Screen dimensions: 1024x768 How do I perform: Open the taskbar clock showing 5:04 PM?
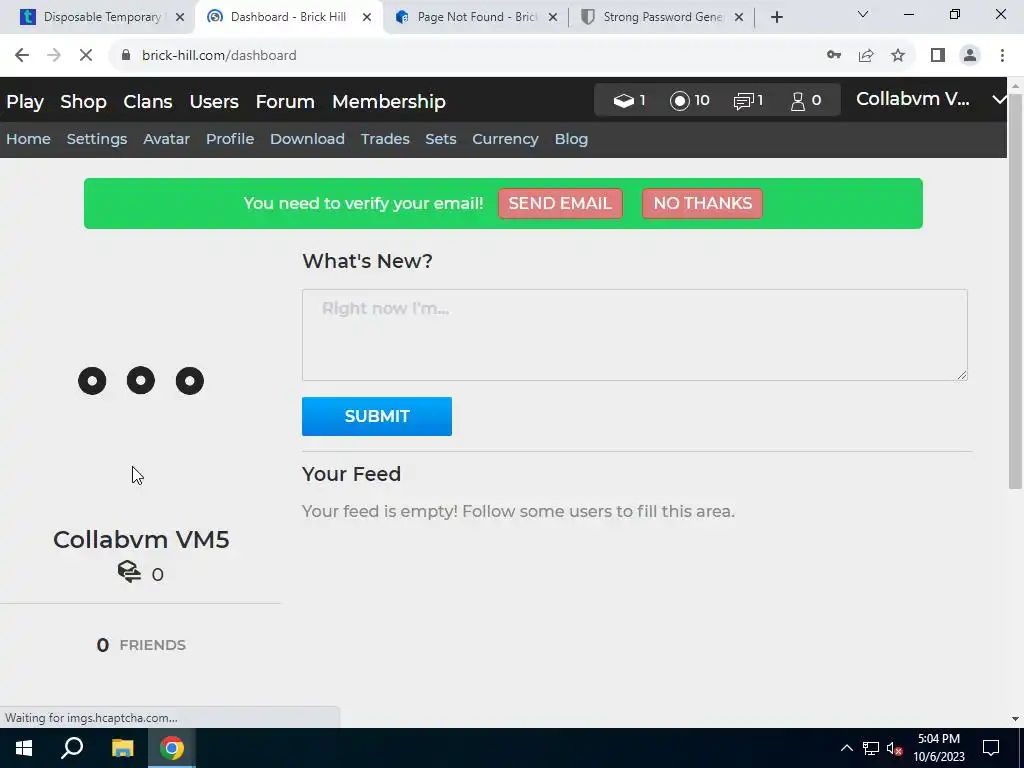938,748
